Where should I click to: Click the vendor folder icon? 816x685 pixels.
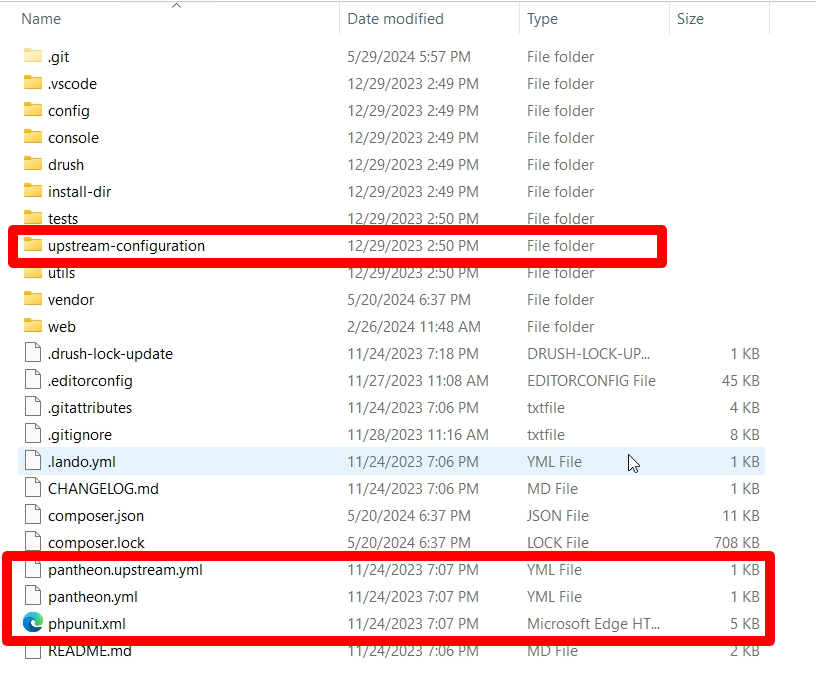[33, 299]
